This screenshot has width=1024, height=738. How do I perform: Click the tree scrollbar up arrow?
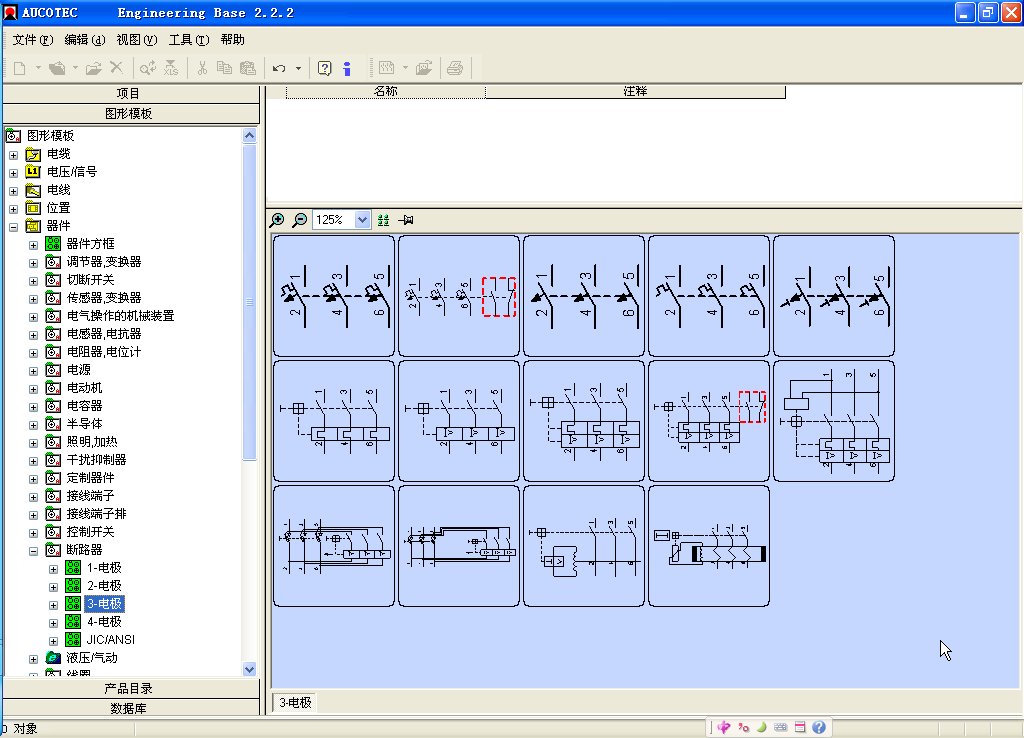[249, 136]
